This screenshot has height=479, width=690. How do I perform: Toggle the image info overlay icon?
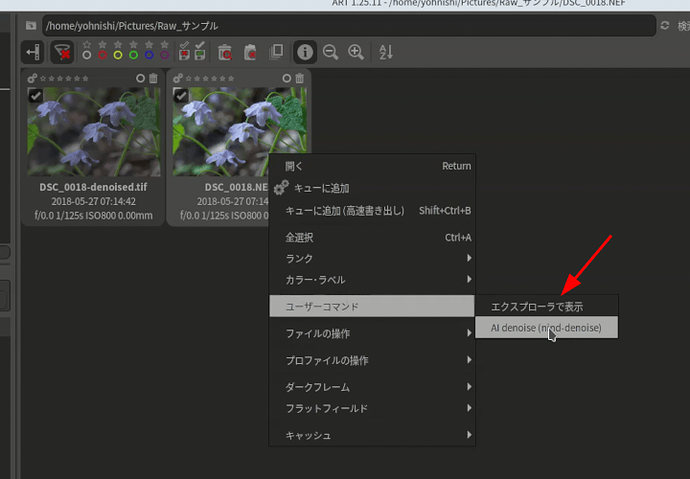coord(304,51)
